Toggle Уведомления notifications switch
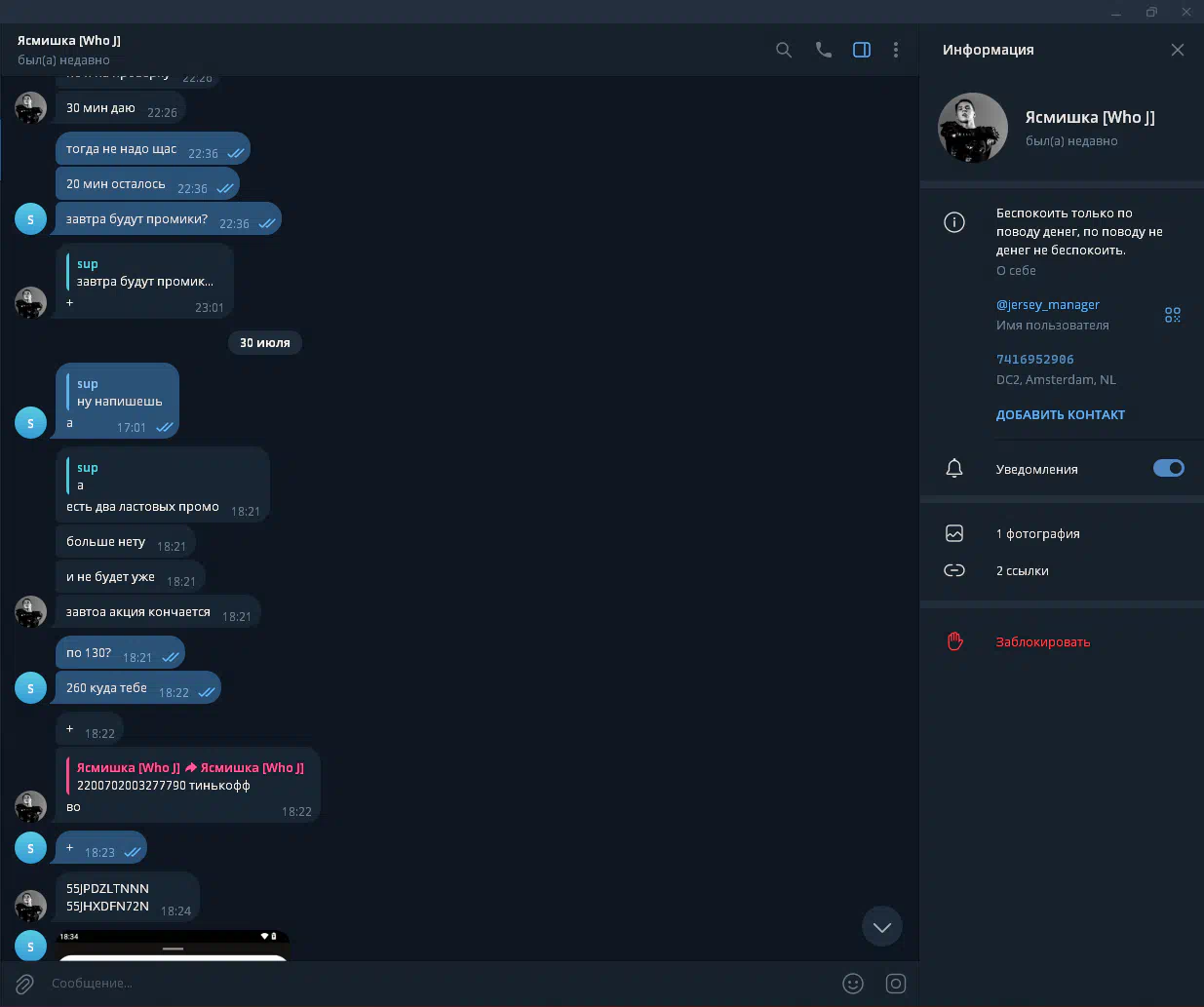Screen dimensions: 1204x1007 click(x=1169, y=468)
